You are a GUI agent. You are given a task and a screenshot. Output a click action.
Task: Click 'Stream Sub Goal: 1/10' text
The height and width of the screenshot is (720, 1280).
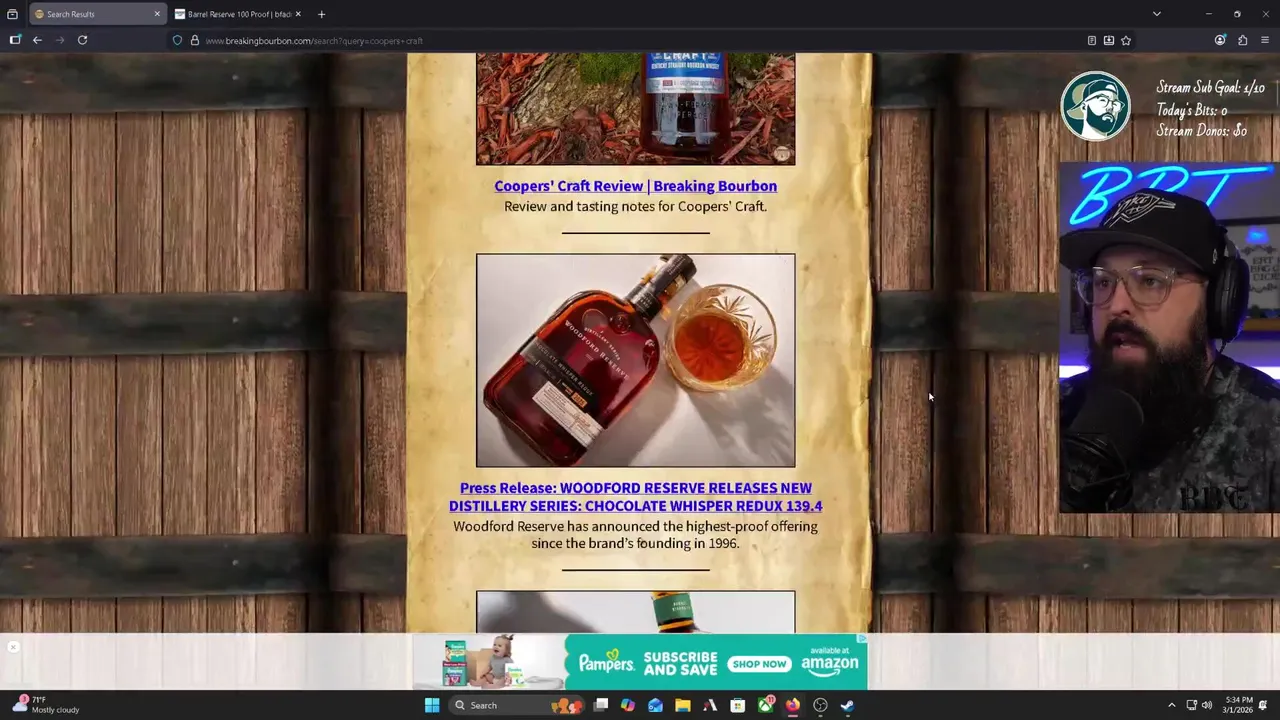[1210, 88]
